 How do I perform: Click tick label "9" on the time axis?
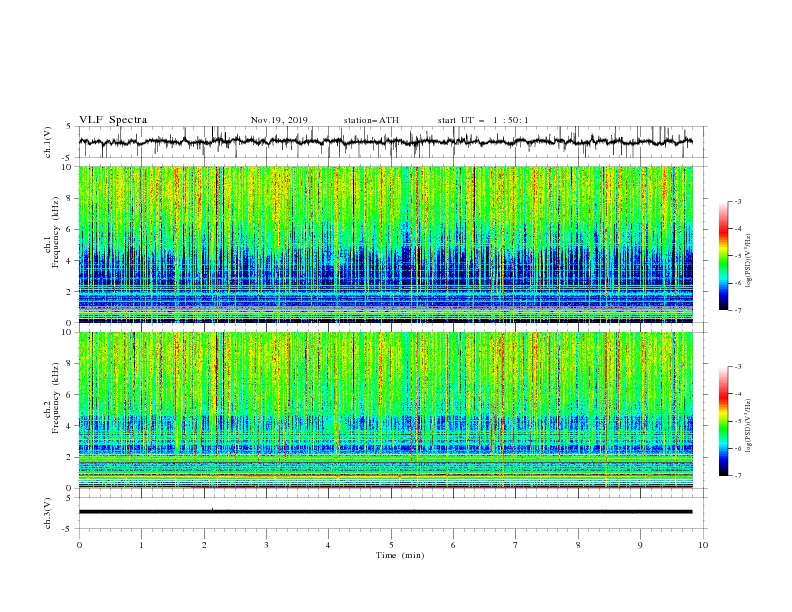pos(640,545)
